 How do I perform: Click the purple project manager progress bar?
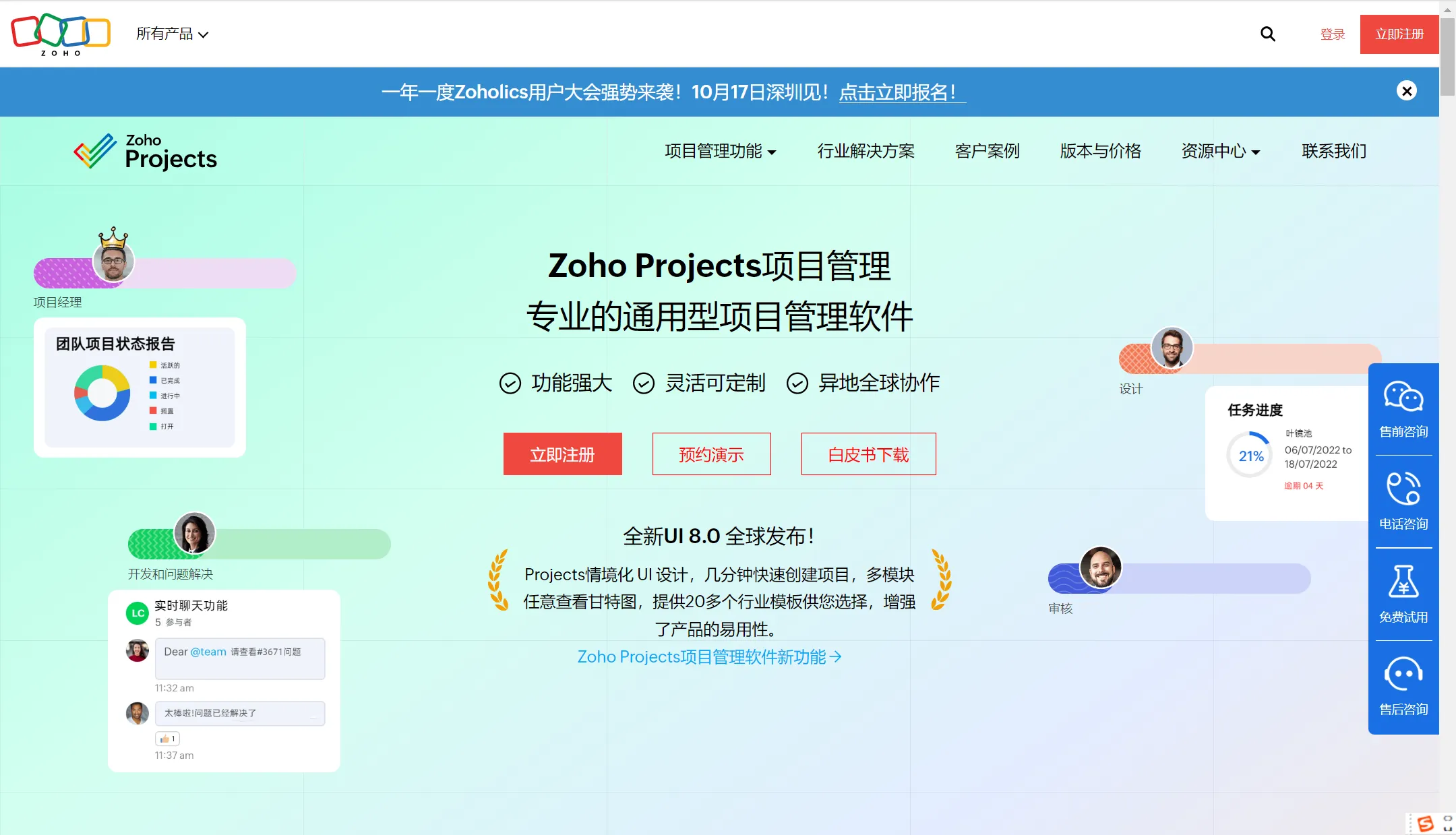click(x=165, y=273)
